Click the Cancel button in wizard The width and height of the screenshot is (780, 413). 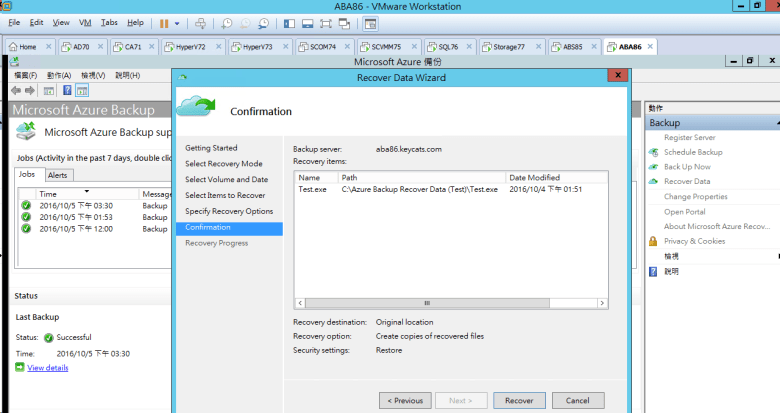(x=577, y=400)
